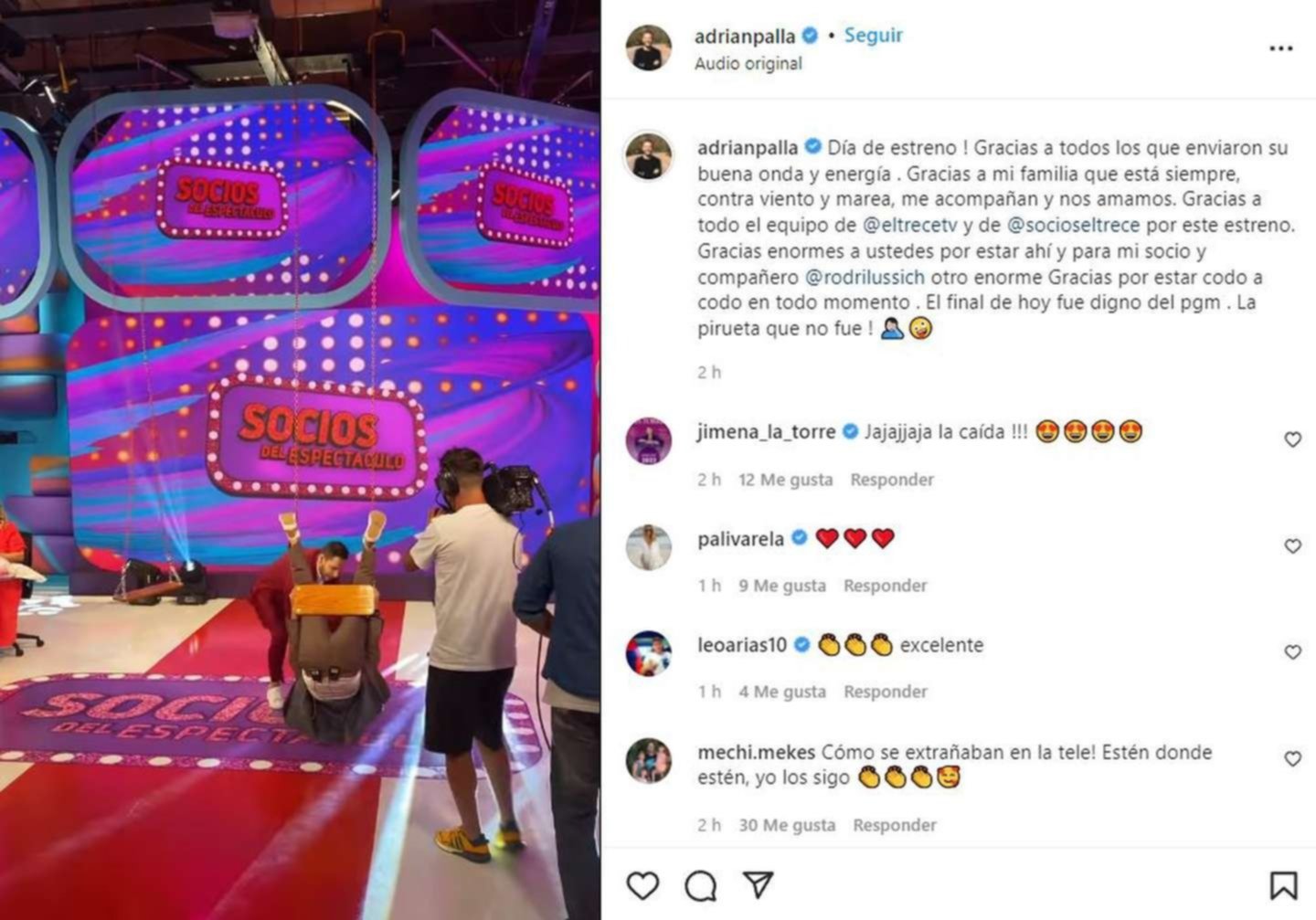Like leoarias10's comment heart
This screenshot has height=920, width=1316.
(1292, 651)
